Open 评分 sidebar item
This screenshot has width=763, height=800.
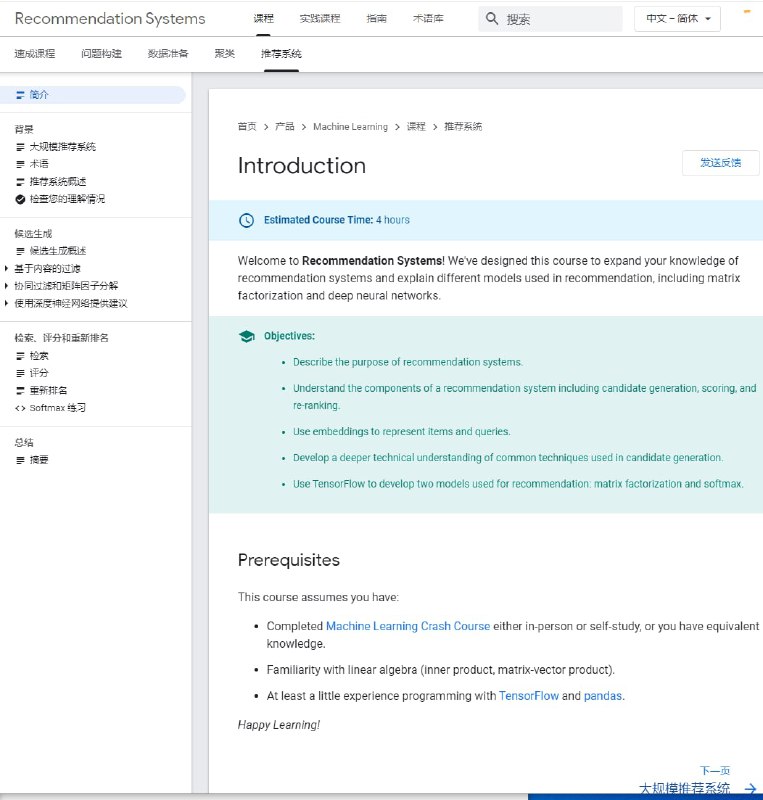(39, 373)
